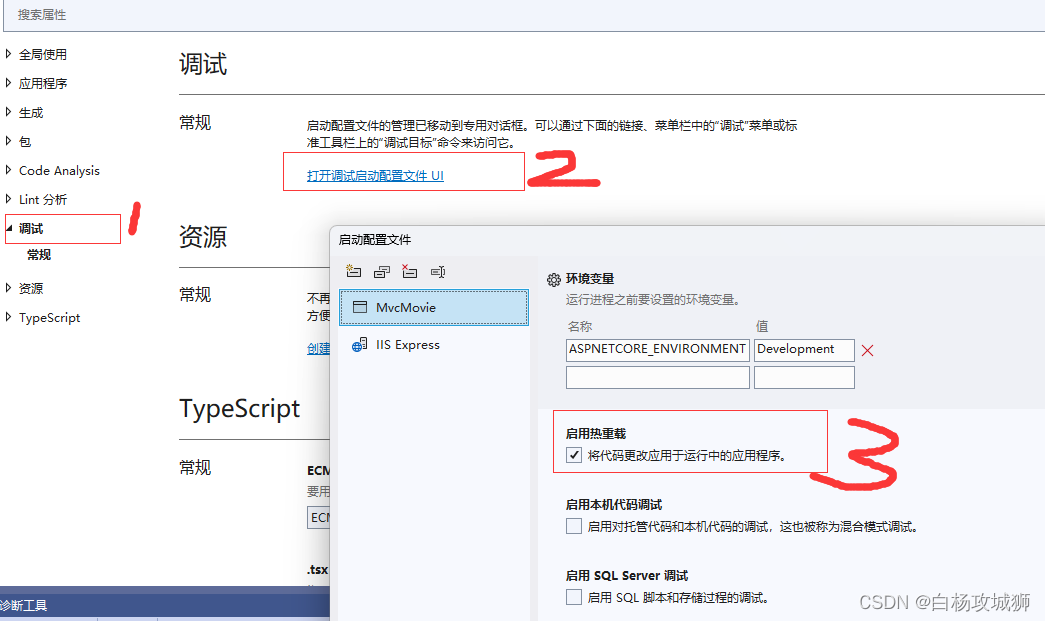Viewport: 1045px width, 621px height.
Task: Delete the selected profile with red X toolbar icon
Action: coord(410,271)
